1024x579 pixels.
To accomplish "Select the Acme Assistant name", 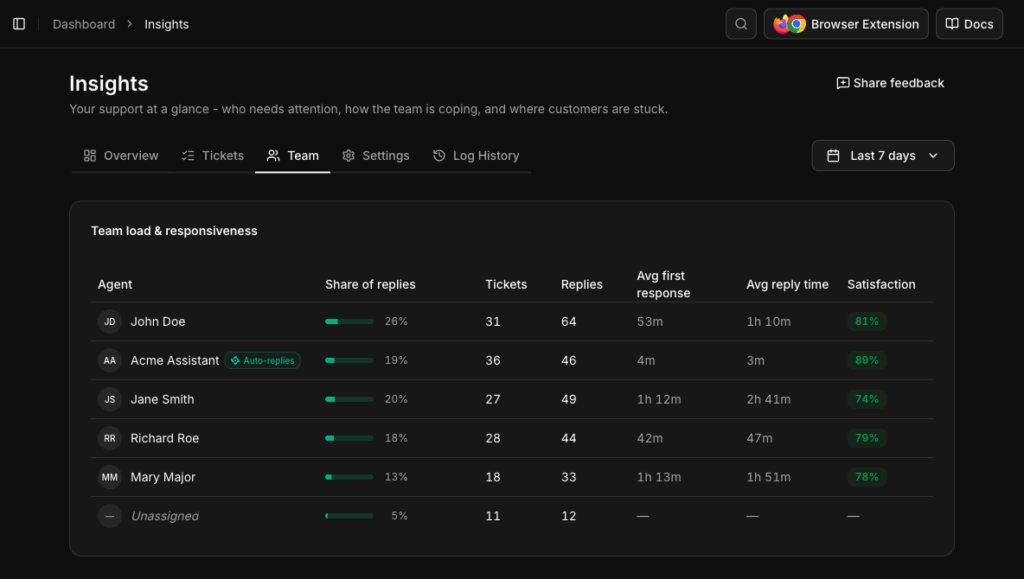I will pyautogui.click(x=174, y=360).
